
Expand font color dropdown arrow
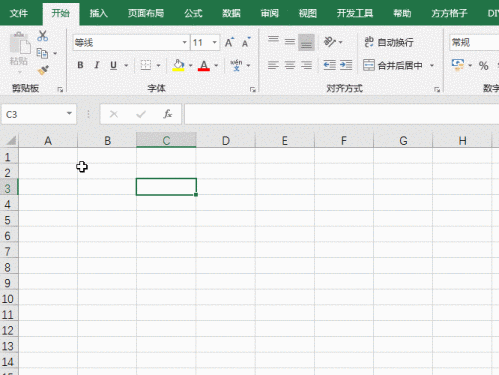pos(216,65)
